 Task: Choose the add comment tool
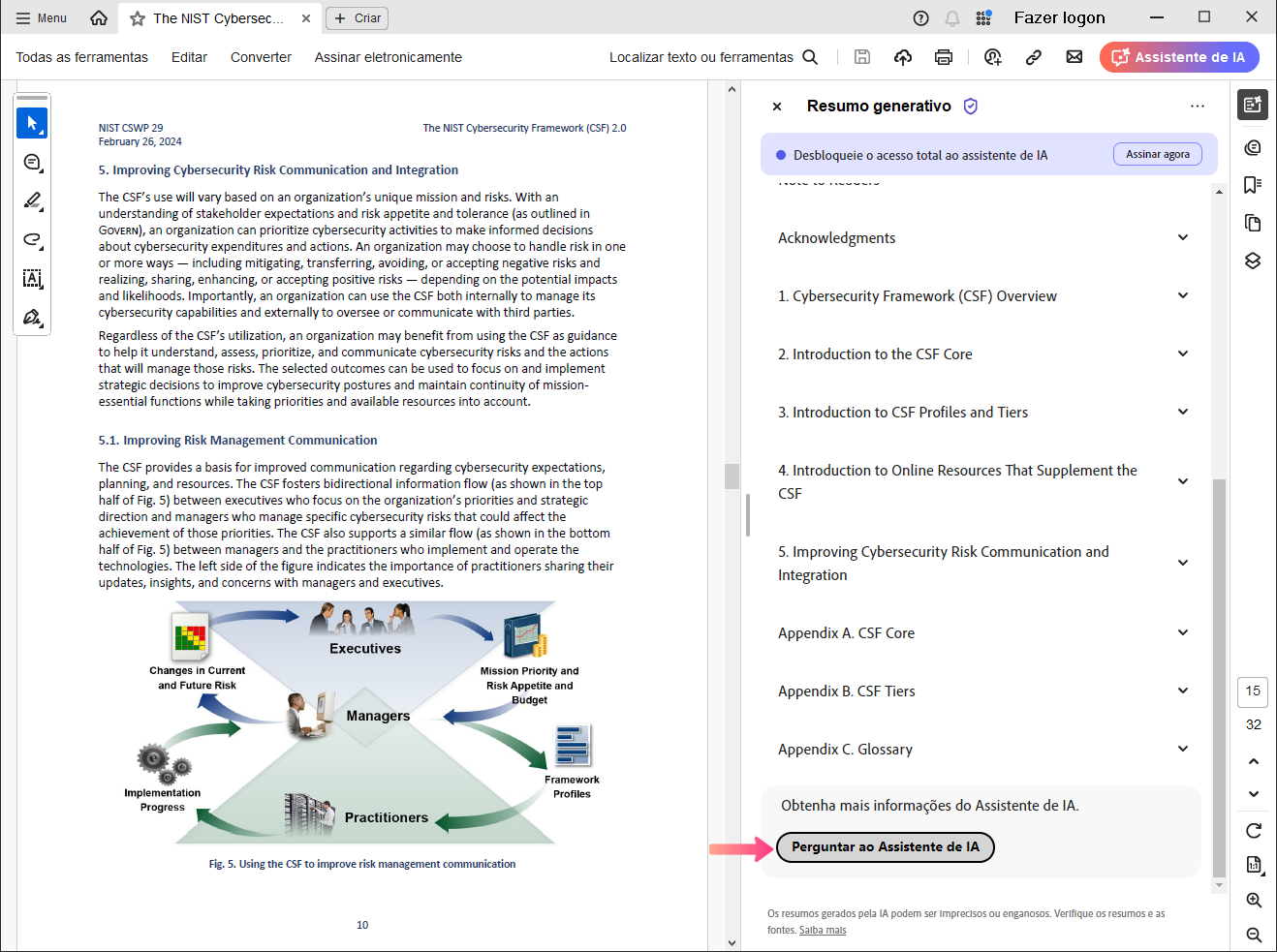click(x=32, y=162)
